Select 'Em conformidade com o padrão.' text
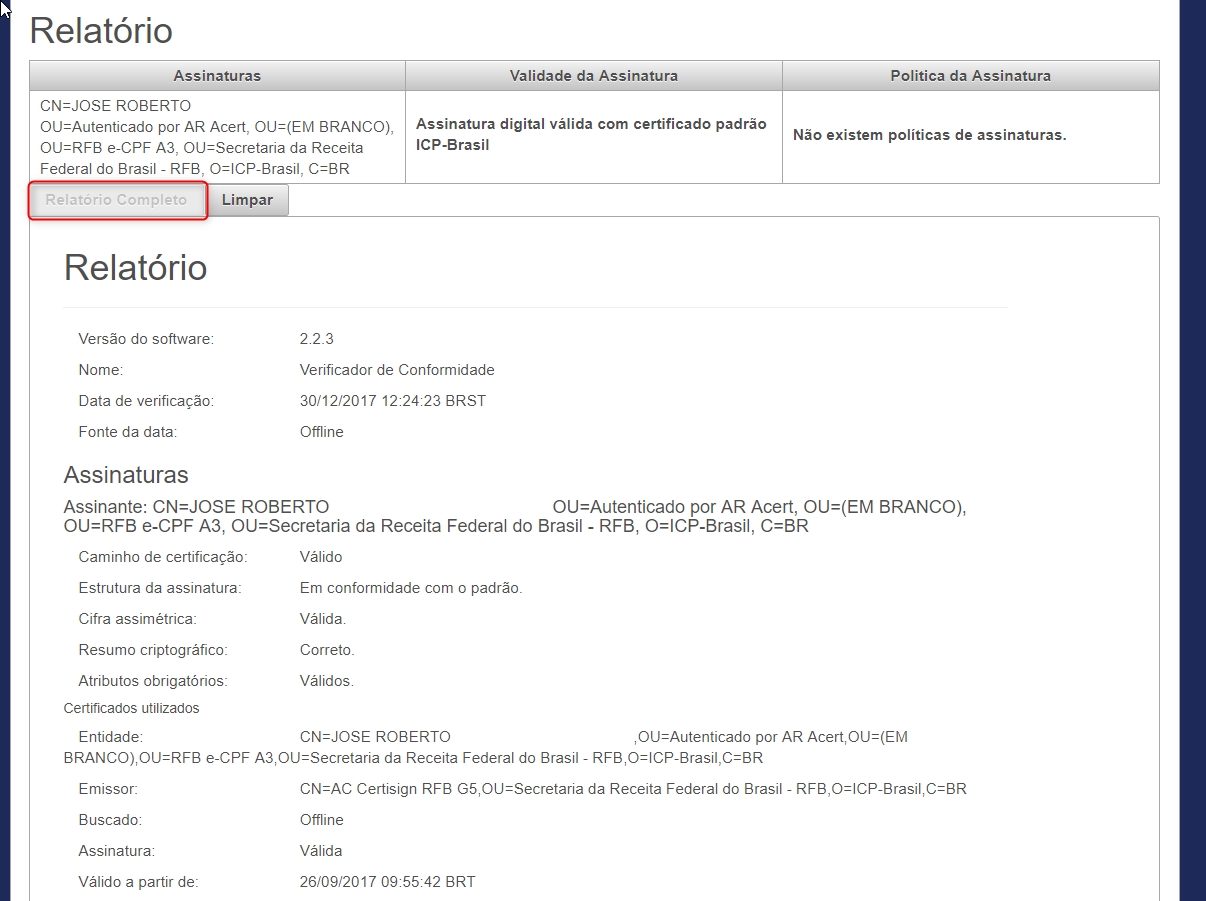Viewport: 1206px width, 901px height. (x=411, y=588)
